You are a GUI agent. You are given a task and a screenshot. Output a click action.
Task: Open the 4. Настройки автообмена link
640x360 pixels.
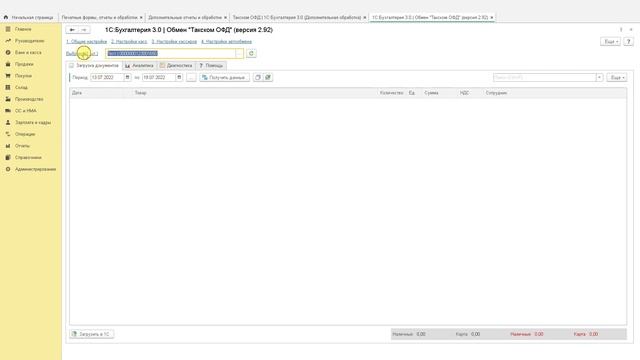click(227, 42)
